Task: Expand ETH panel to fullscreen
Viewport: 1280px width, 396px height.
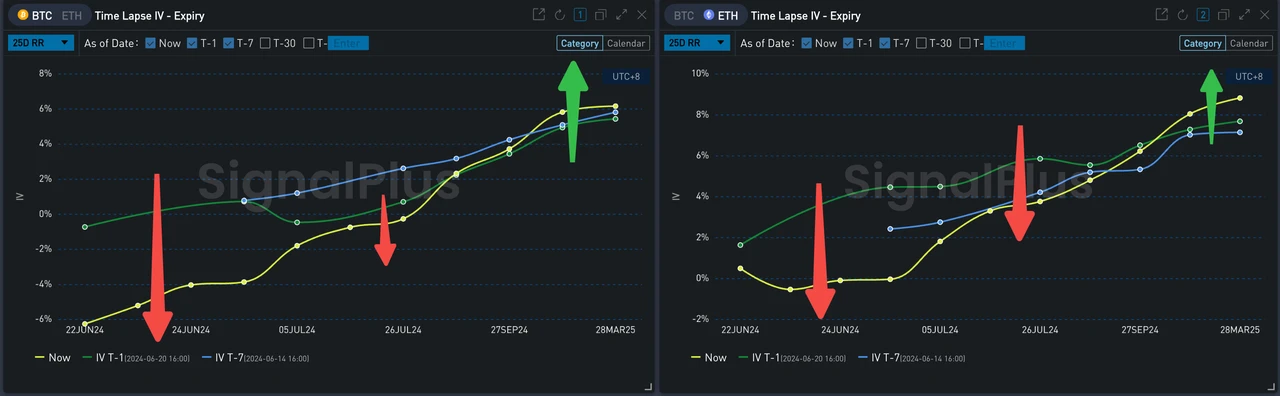Action: (x=1245, y=15)
